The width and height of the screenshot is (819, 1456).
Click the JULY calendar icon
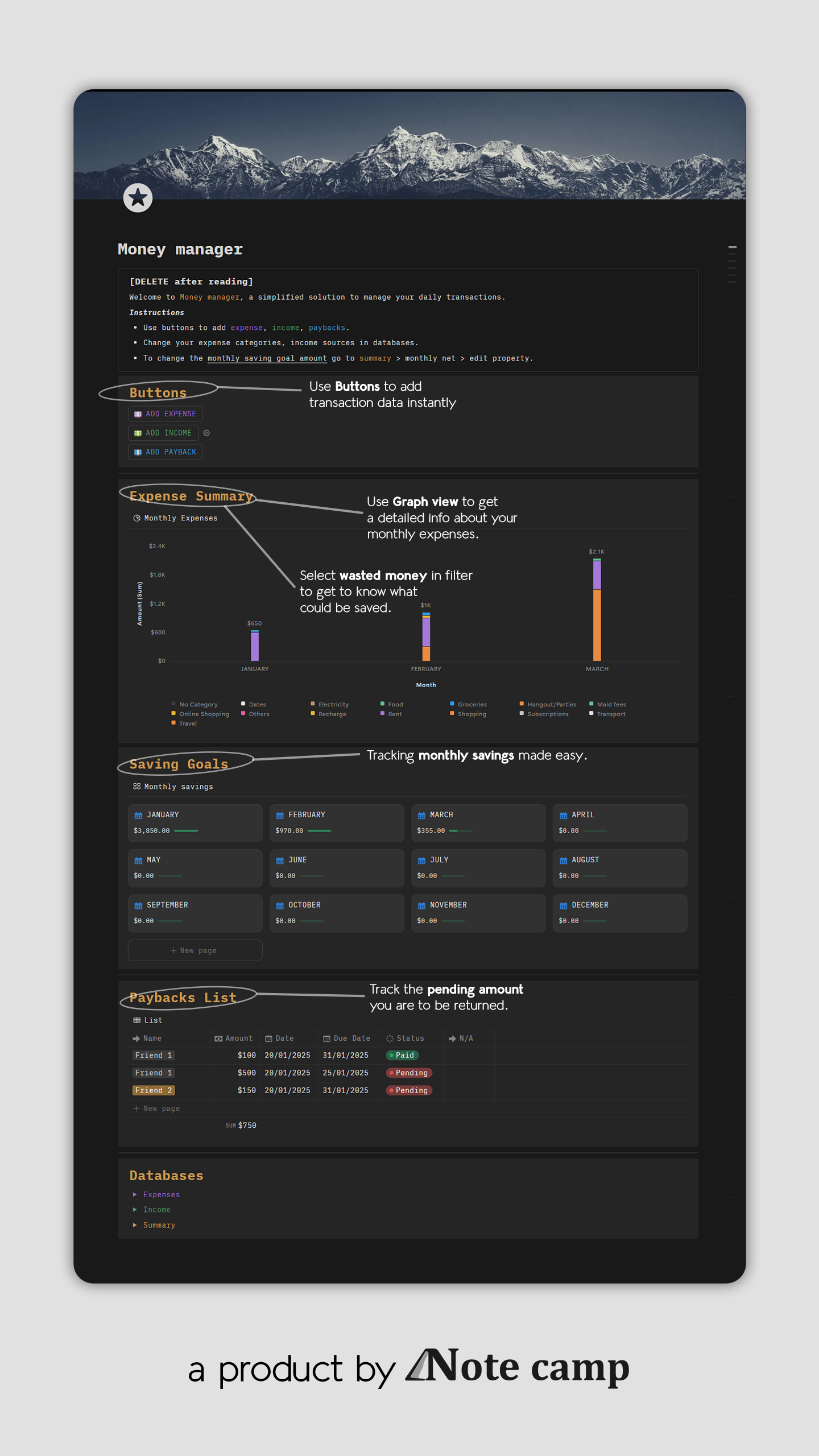tap(421, 861)
